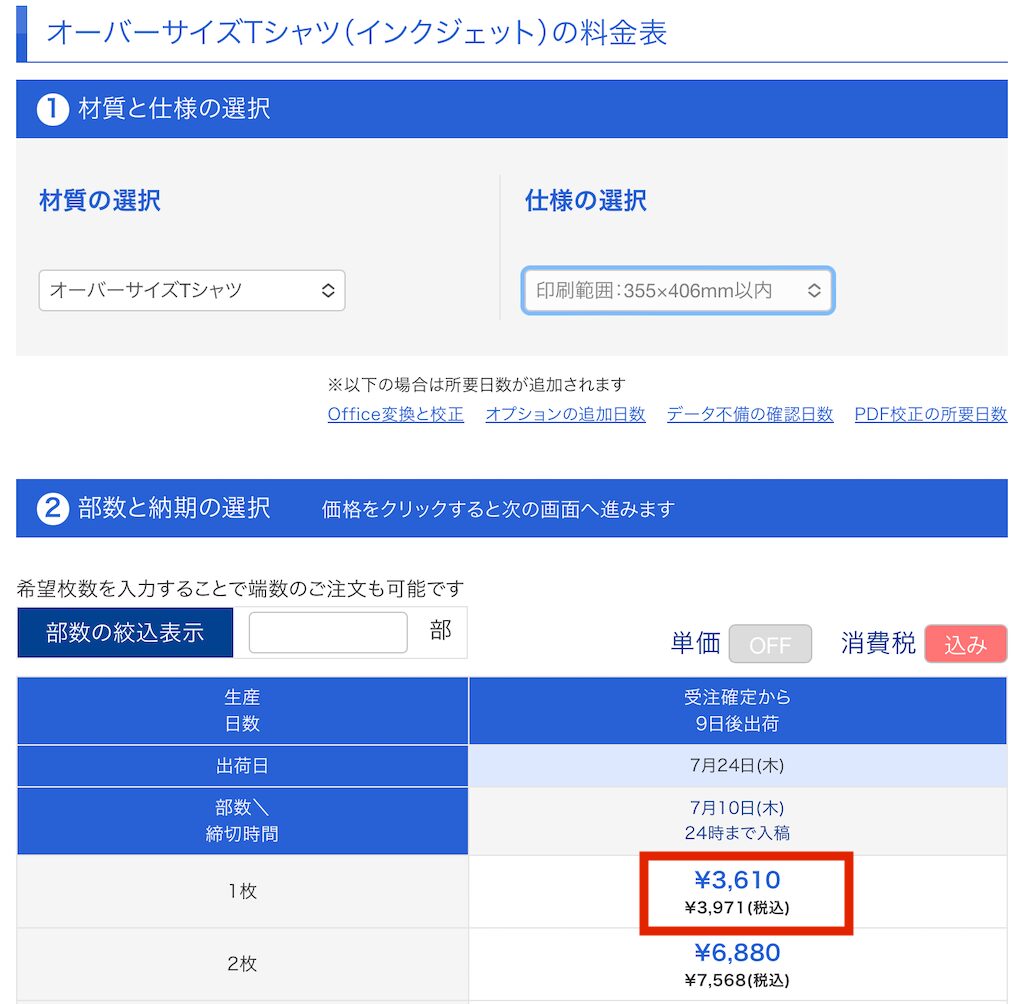Image resolution: width=1024 pixels, height=1004 pixels.
Task: Click the ¥7,568(税込) tax-included price text
Action: tap(737, 980)
